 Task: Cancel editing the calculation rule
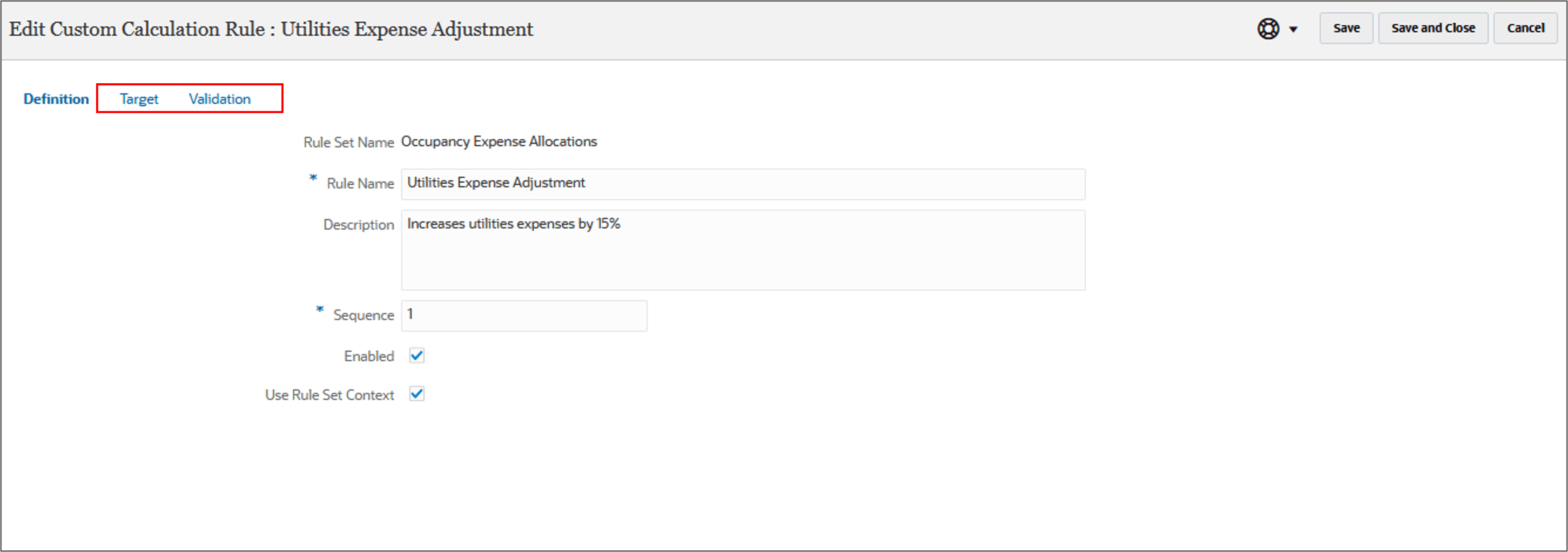coord(1525,28)
